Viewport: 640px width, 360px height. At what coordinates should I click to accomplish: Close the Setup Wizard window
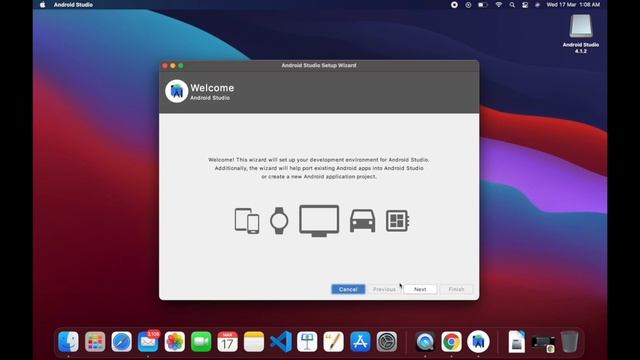pyautogui.click(x=165, y=66)
